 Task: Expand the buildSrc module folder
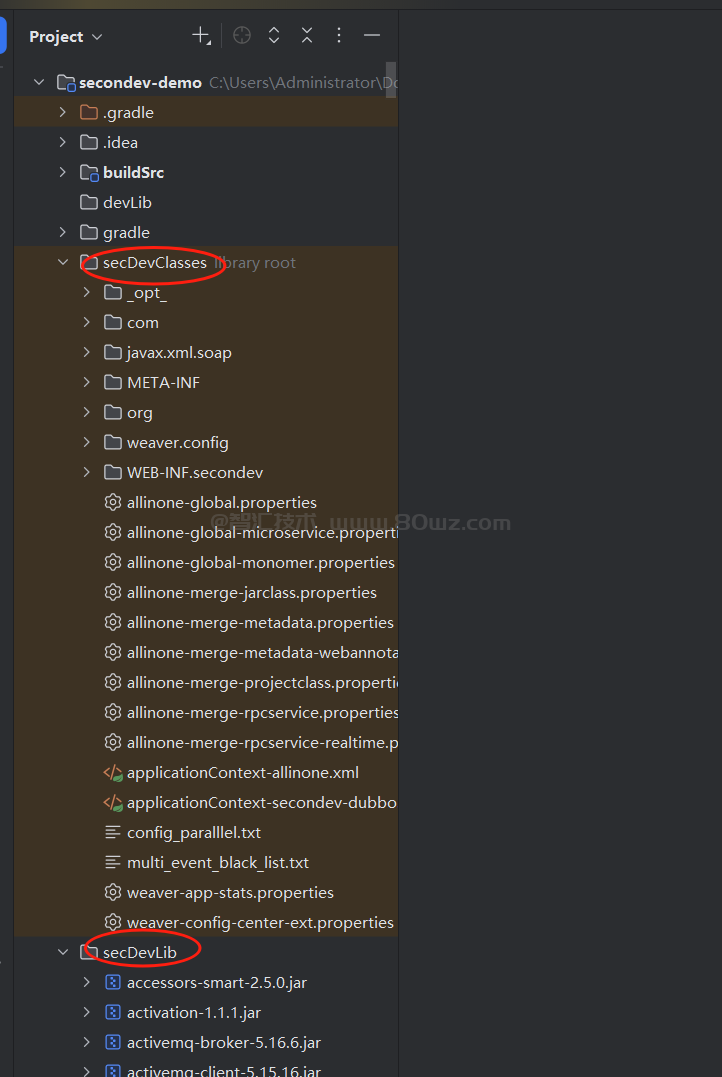click(x=63, y=173)
